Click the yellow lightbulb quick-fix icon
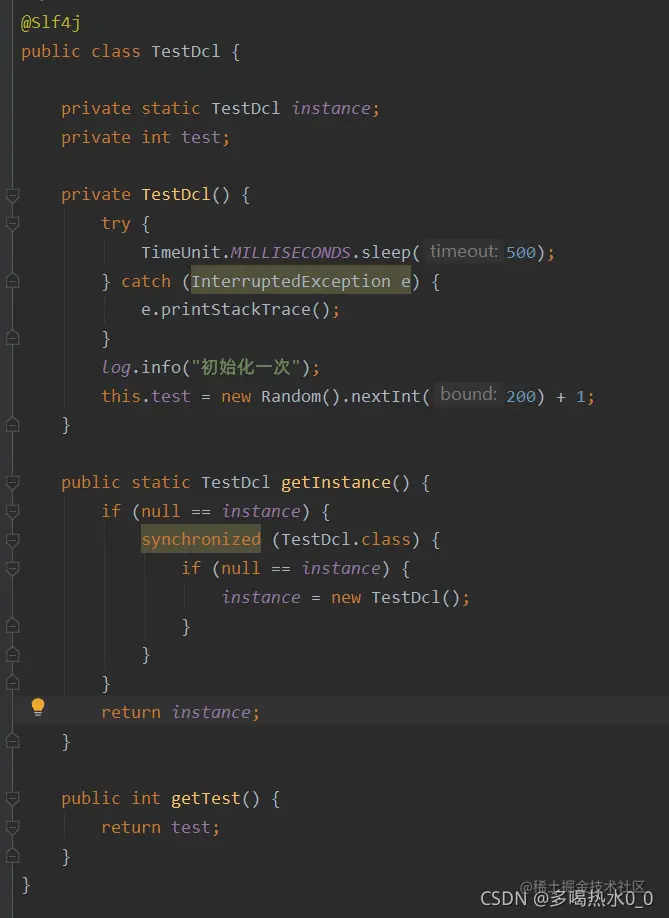This screenshot has width=669, height=918. coord(38,707)
